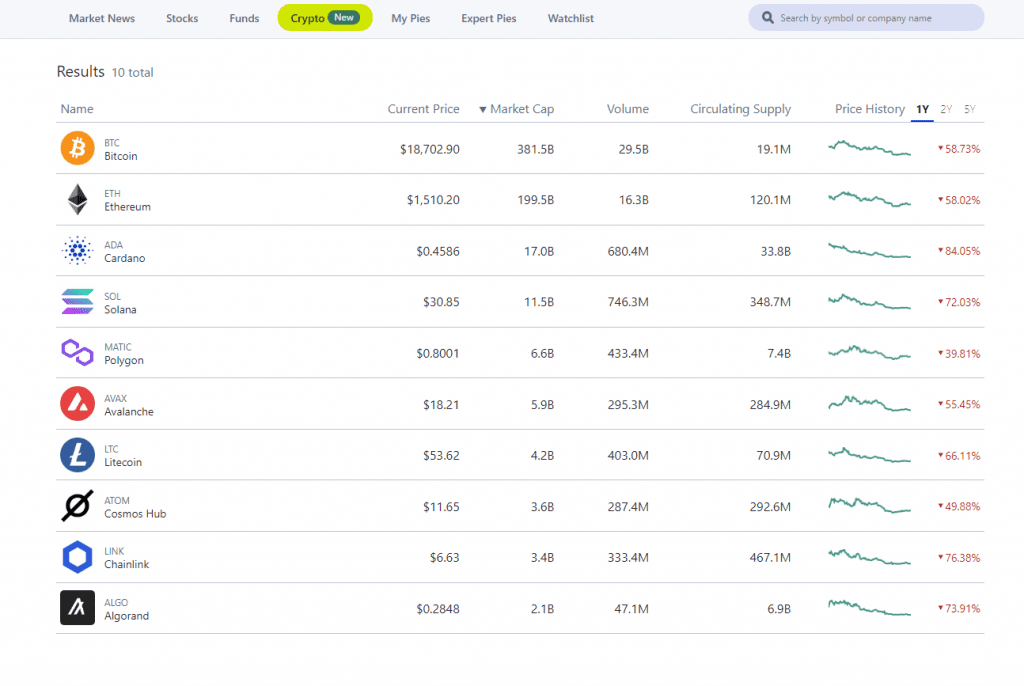The width and height of the screenshot is (1024, 686).
Task: Click the Price History column header
Action: pyautogui.click(x=870, y=109)
